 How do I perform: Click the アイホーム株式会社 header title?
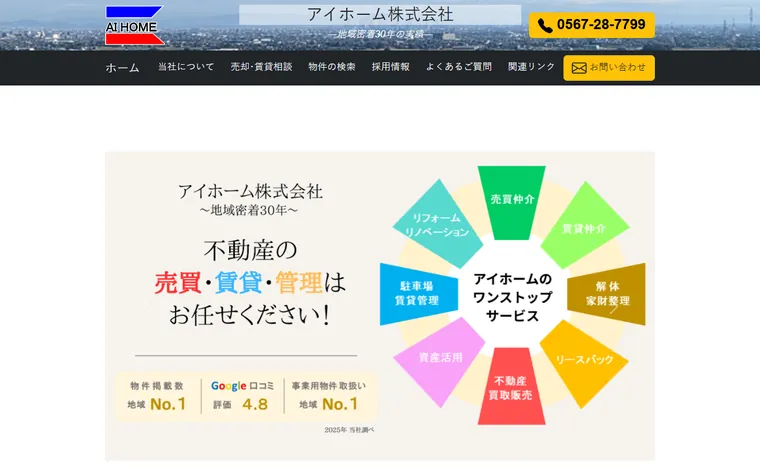click(x=380, y=15)
